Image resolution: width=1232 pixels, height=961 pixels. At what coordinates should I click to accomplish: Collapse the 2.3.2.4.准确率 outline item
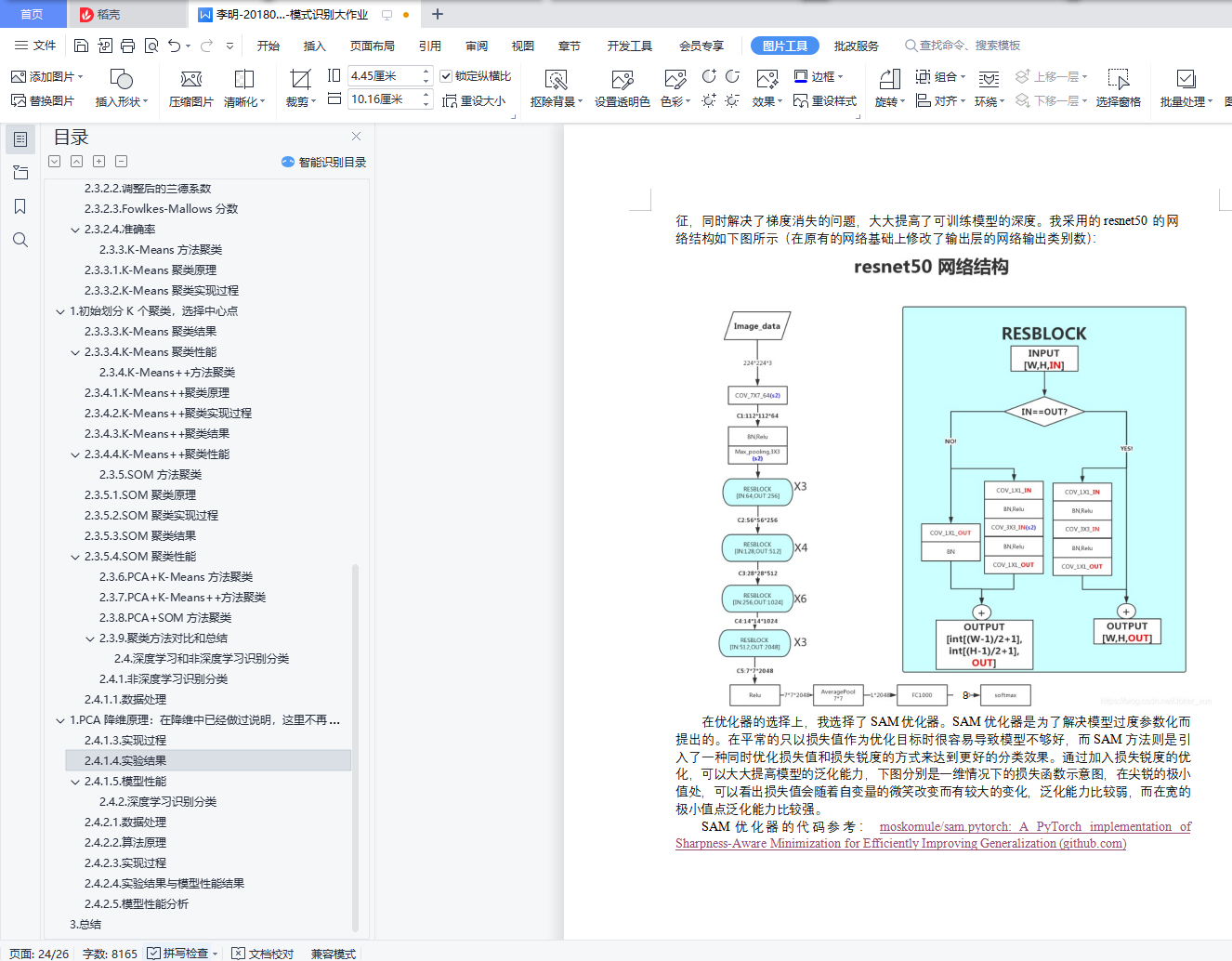point(75,230)
